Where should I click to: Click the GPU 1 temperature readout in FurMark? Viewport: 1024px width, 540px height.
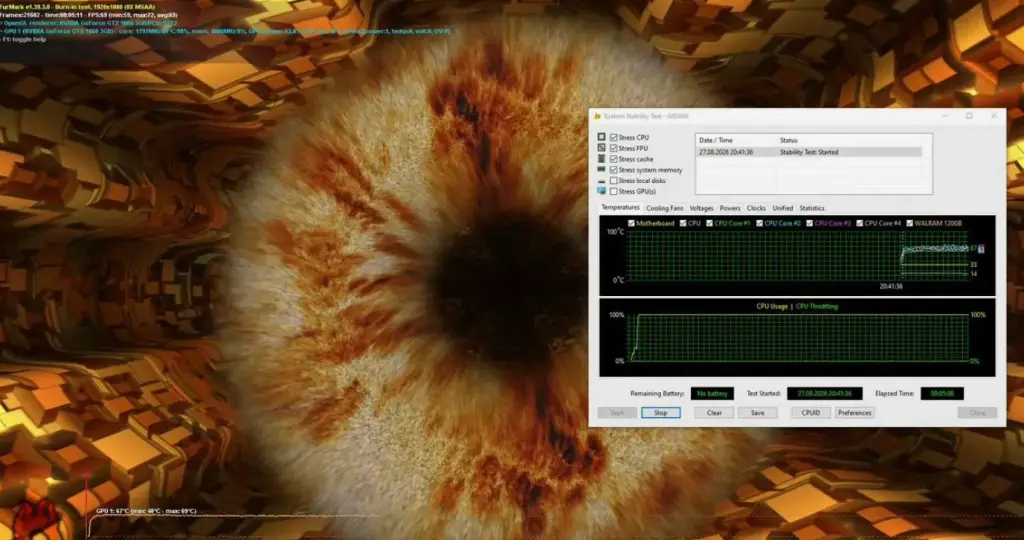pyautogui.click(x=146, y=511)
